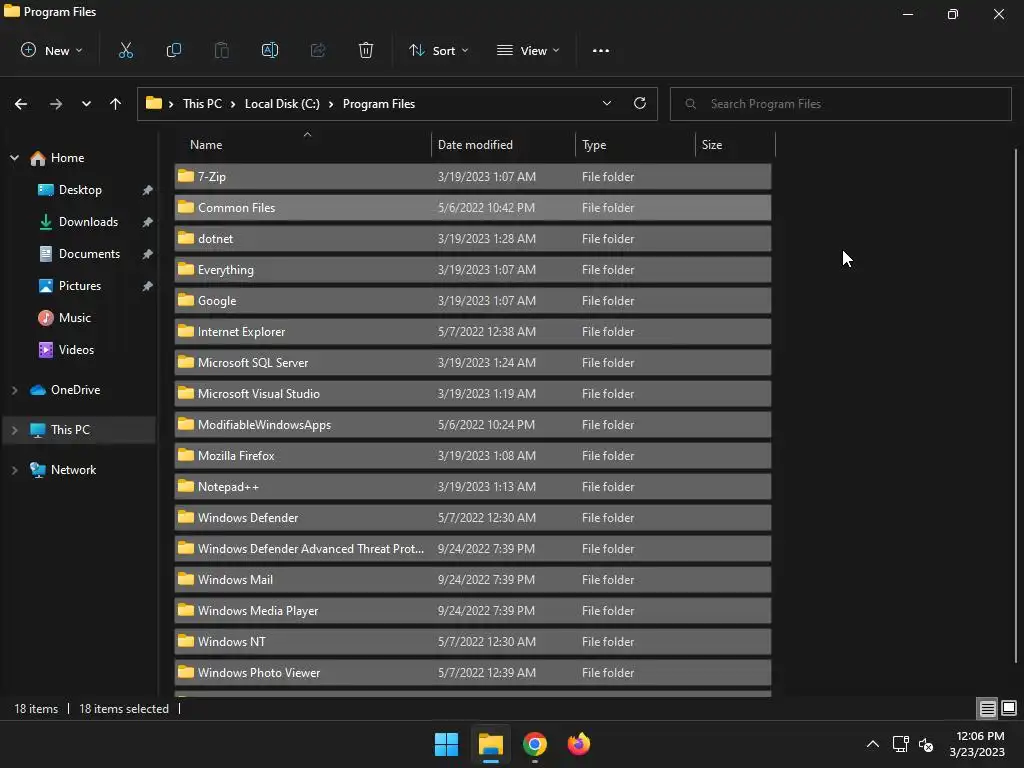Select the Everything folder
This screenshot has width=1024, height=768.
coord(473,270)
